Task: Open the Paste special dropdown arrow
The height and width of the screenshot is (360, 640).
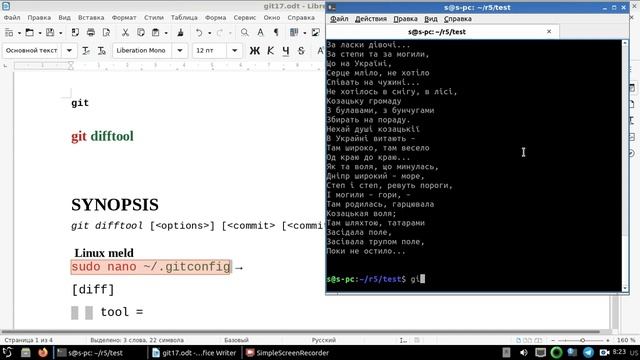Action: [166, 33]
